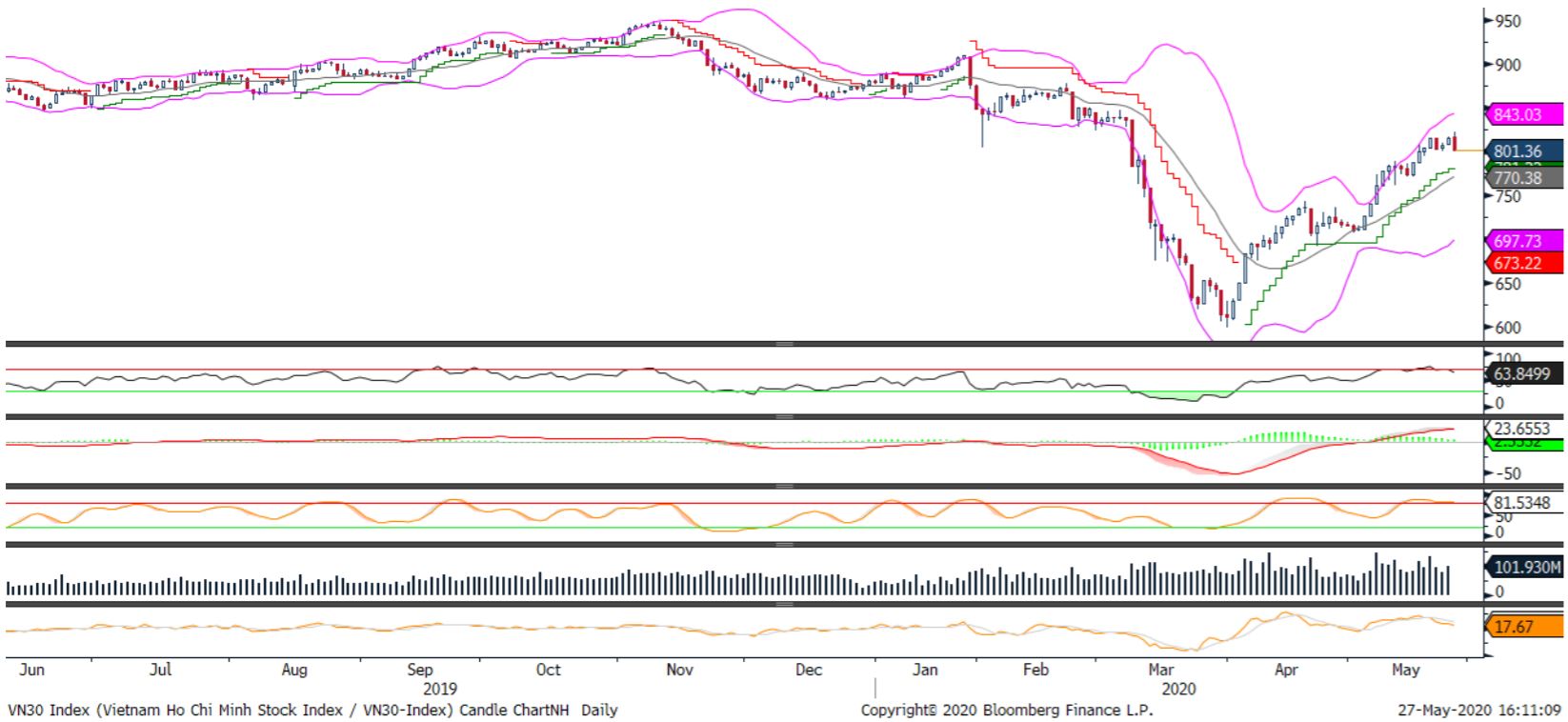
Task: Select the Jan month label on time axis
Action: [925, 670]
